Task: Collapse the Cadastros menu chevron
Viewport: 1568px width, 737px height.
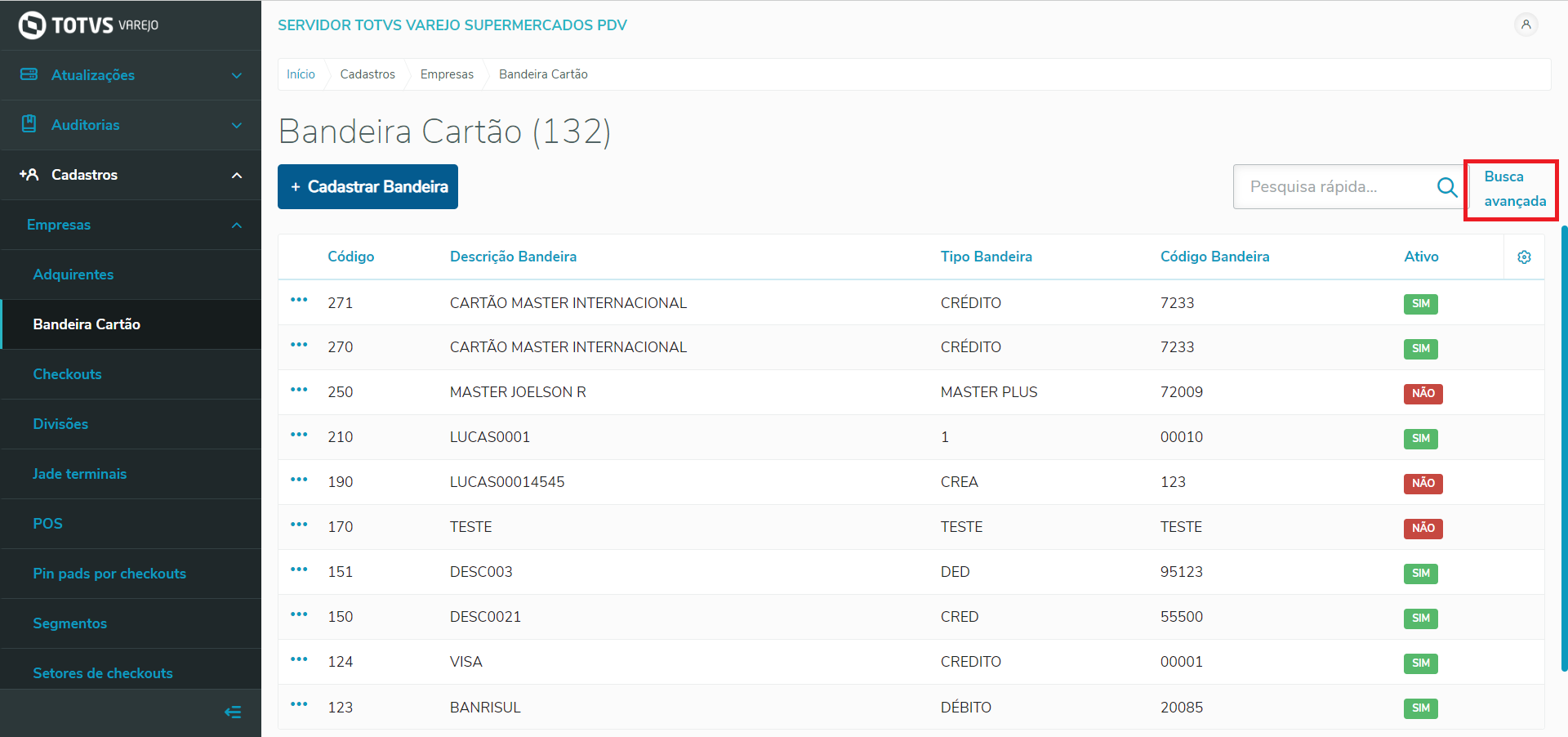Action: tap(237, 175)
